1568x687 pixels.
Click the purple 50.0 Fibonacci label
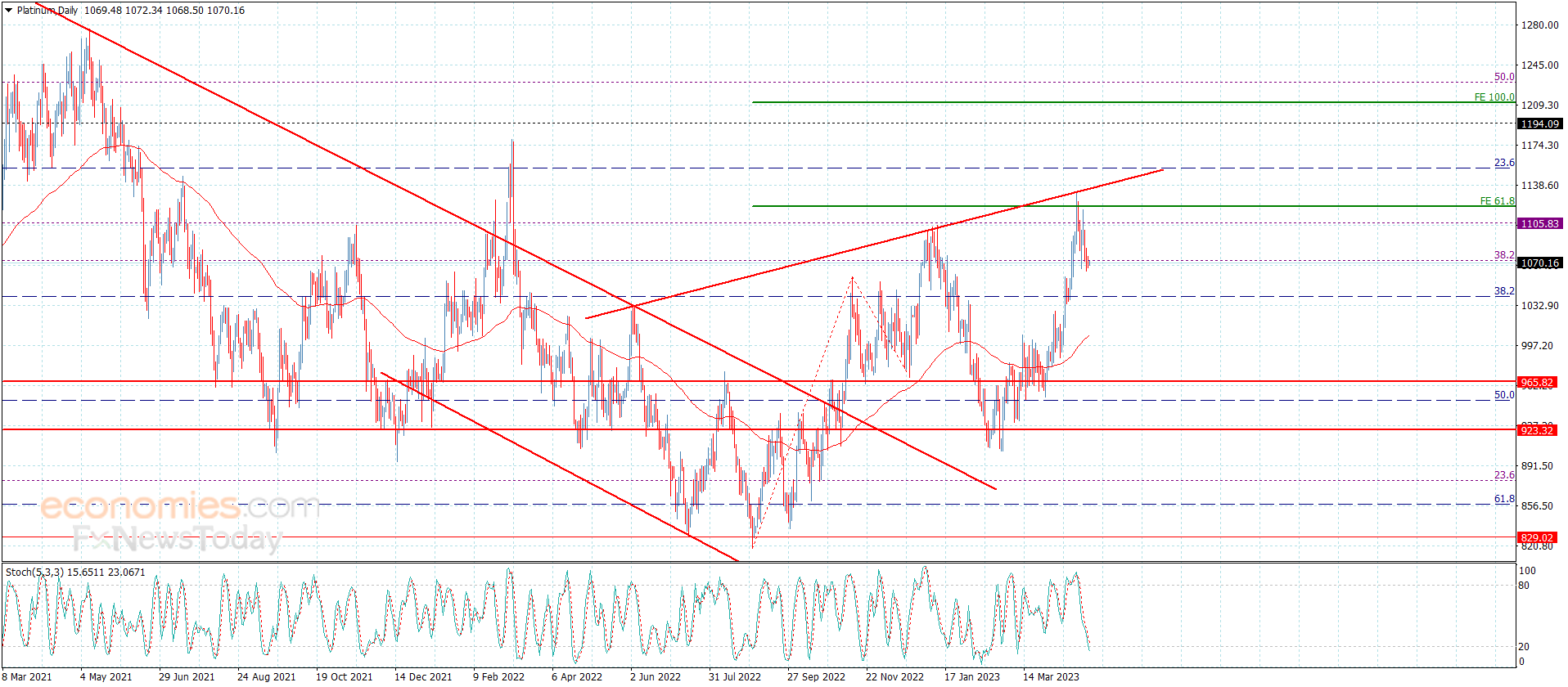1504,77
